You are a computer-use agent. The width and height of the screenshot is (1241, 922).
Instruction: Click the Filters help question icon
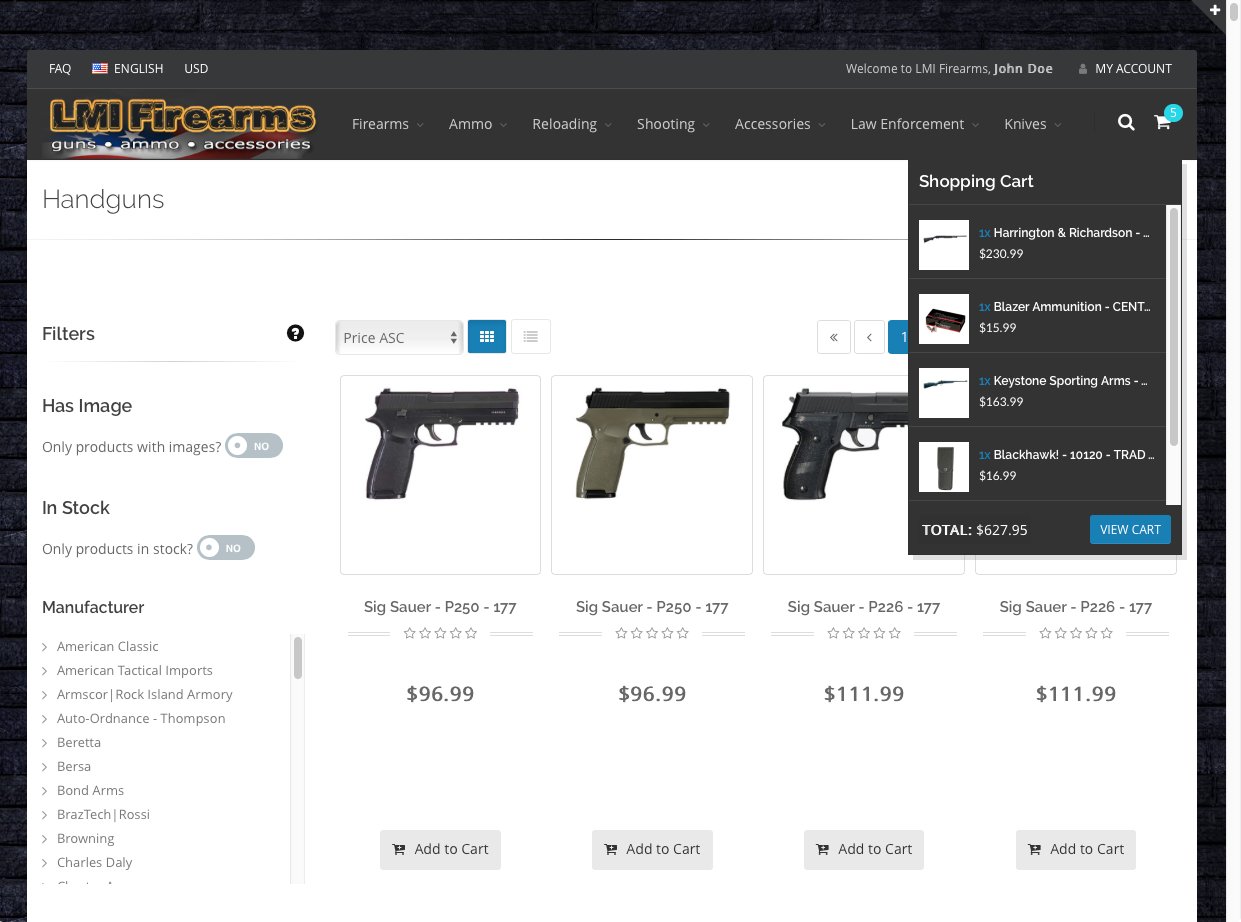295,333
